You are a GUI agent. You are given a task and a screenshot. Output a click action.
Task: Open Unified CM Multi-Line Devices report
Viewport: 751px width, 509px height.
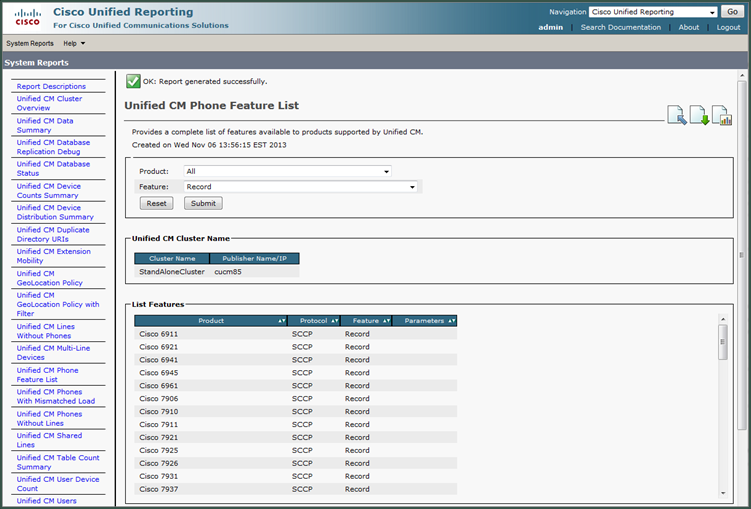pos(53,352)
